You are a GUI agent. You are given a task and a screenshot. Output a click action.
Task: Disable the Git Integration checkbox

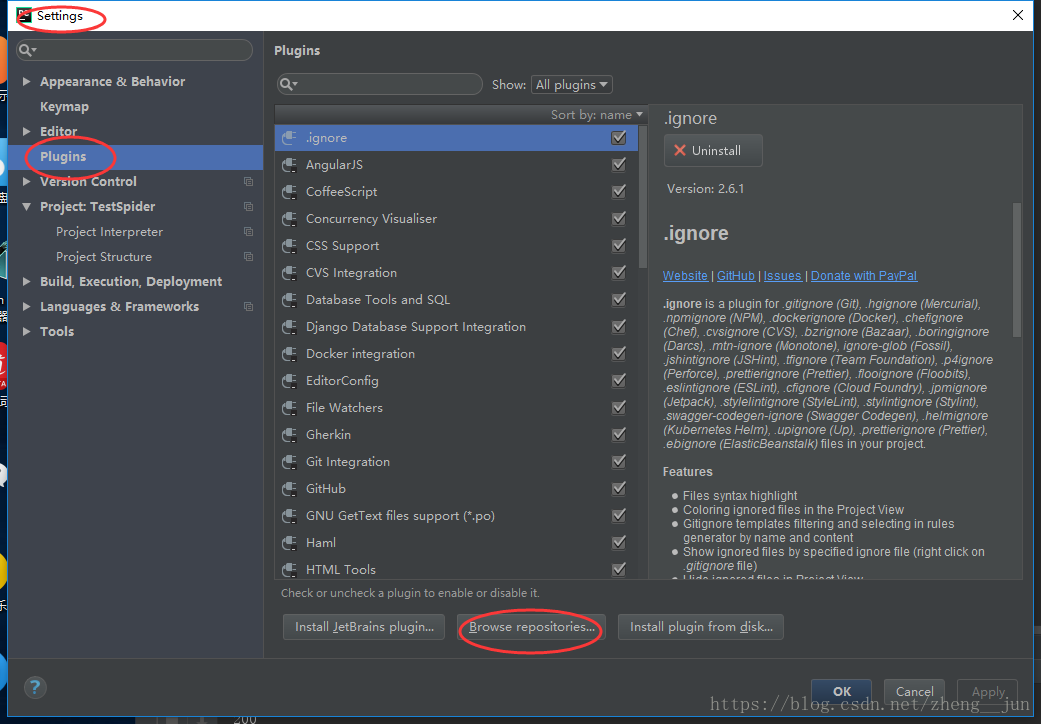pyautogui.click(x=619, y=461)
